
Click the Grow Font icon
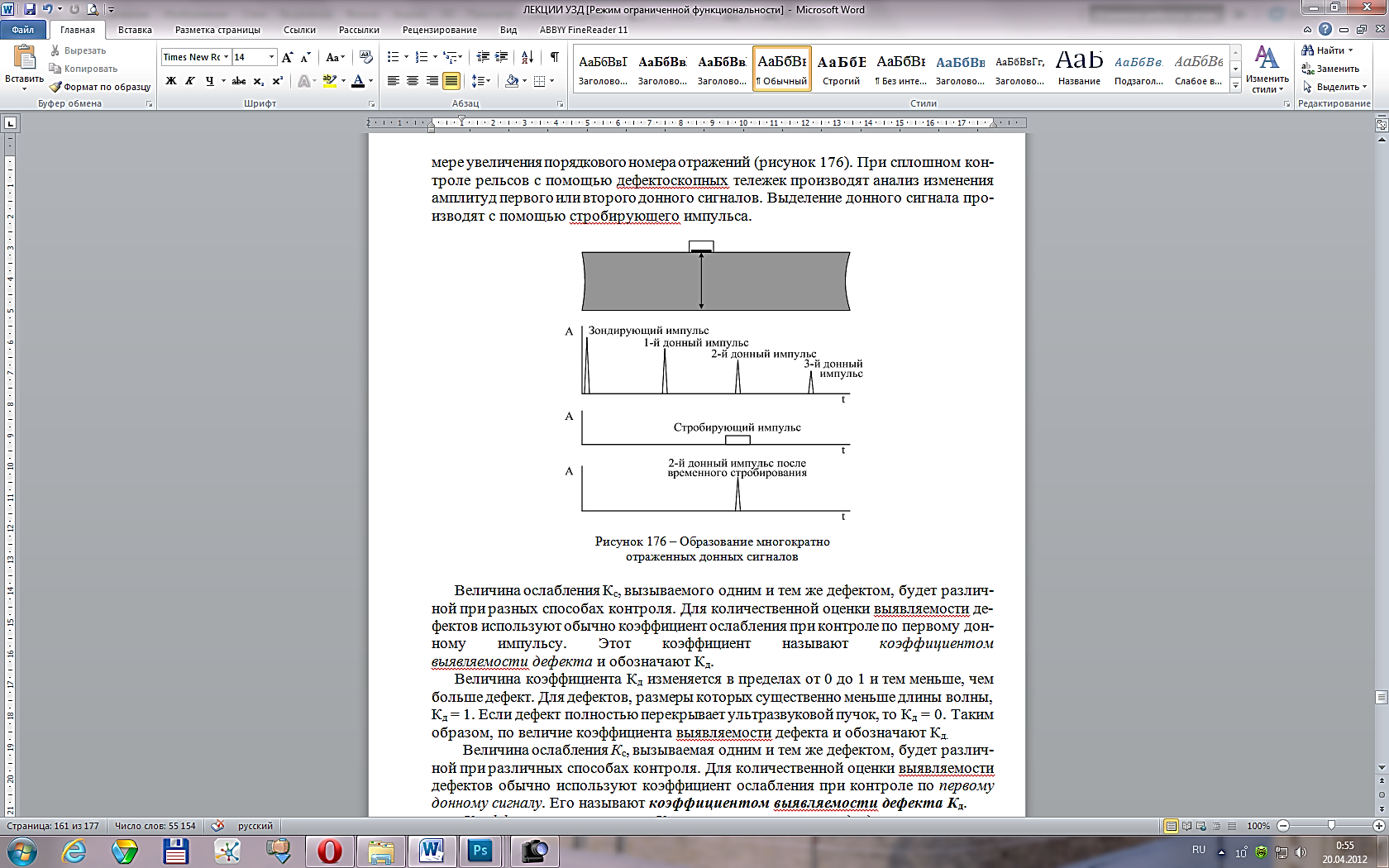point(287,57)
